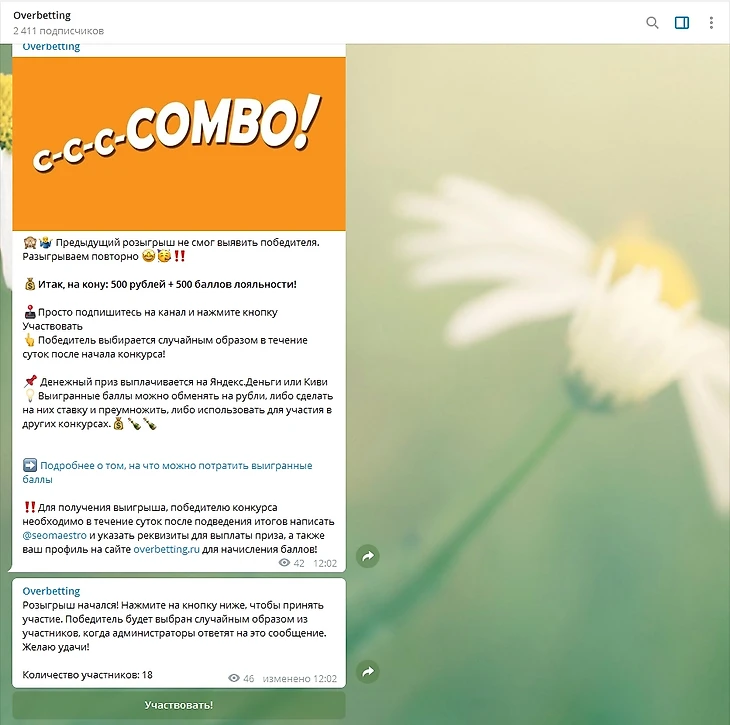Screen dimensions: 730x725
Task: Click the 12:02 timestamp of the first post
Action: 325,563
